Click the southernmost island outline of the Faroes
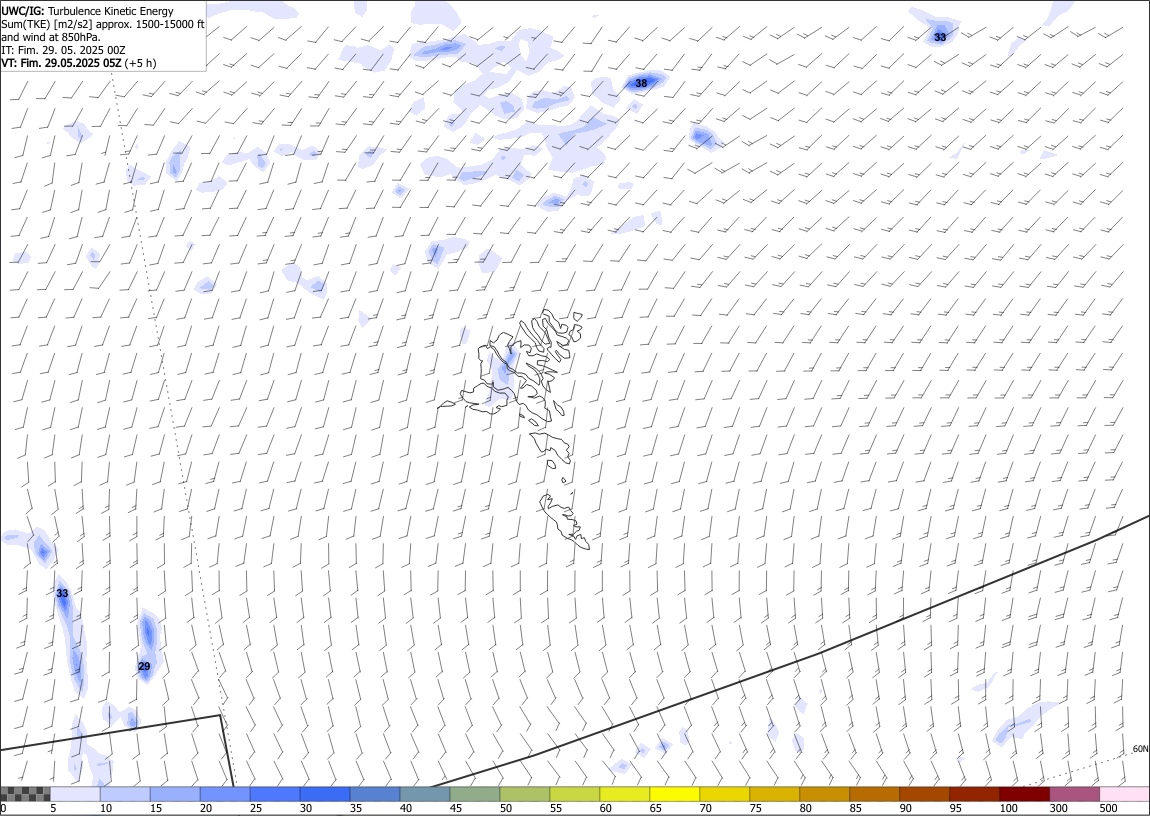Image resolution: width=1150 pixels, height=816 pixels. point(565,520)
